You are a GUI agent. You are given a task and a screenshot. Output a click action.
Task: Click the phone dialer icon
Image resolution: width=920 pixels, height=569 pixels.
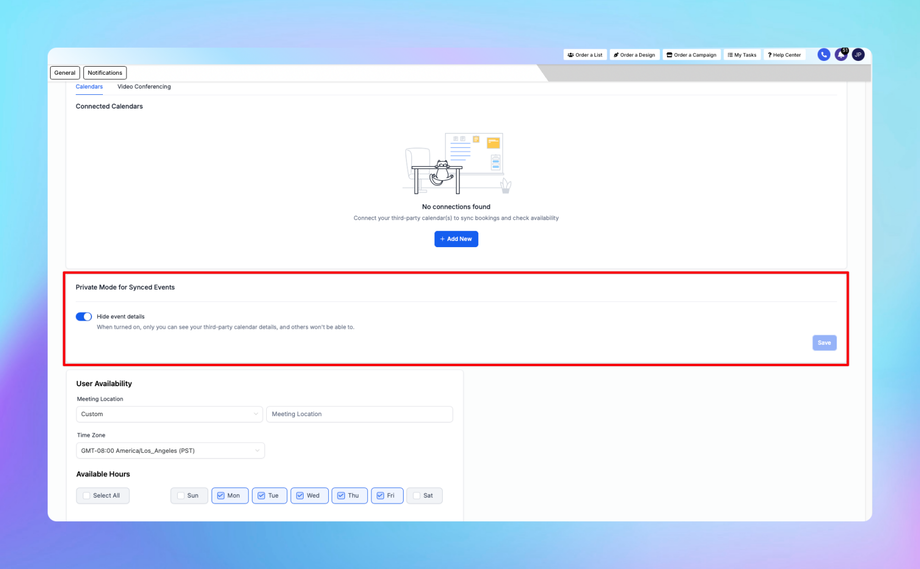click(x=824, y=55)
